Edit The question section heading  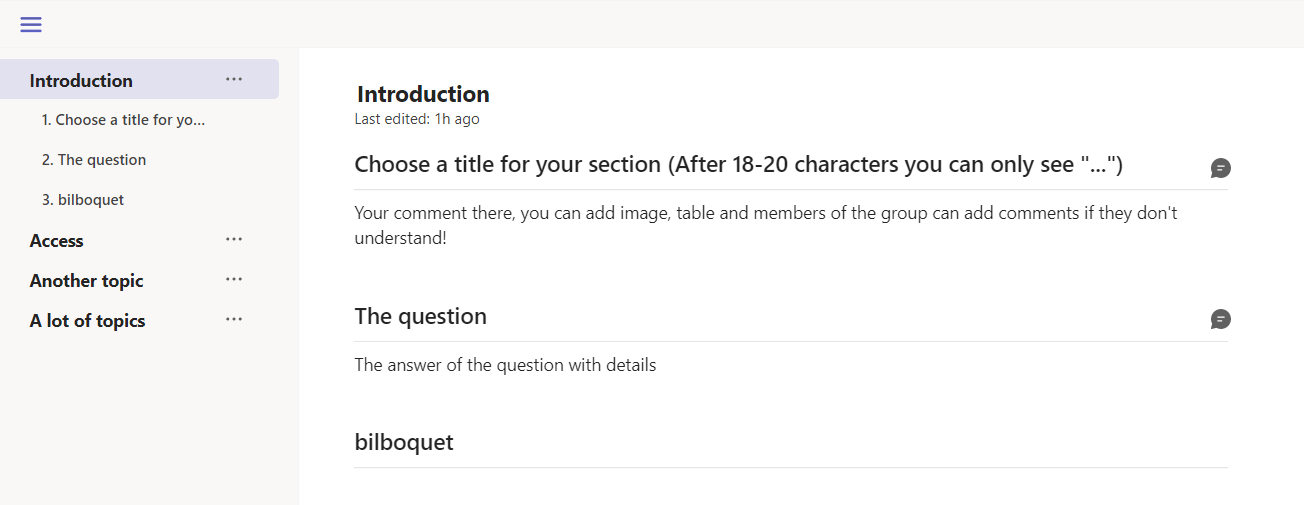[420, 317]
